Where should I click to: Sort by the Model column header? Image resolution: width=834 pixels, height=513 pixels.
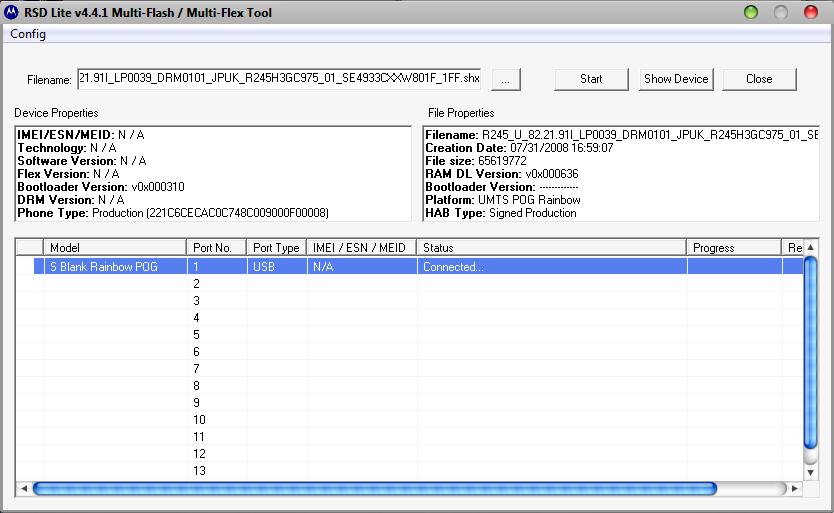[115, 247]
